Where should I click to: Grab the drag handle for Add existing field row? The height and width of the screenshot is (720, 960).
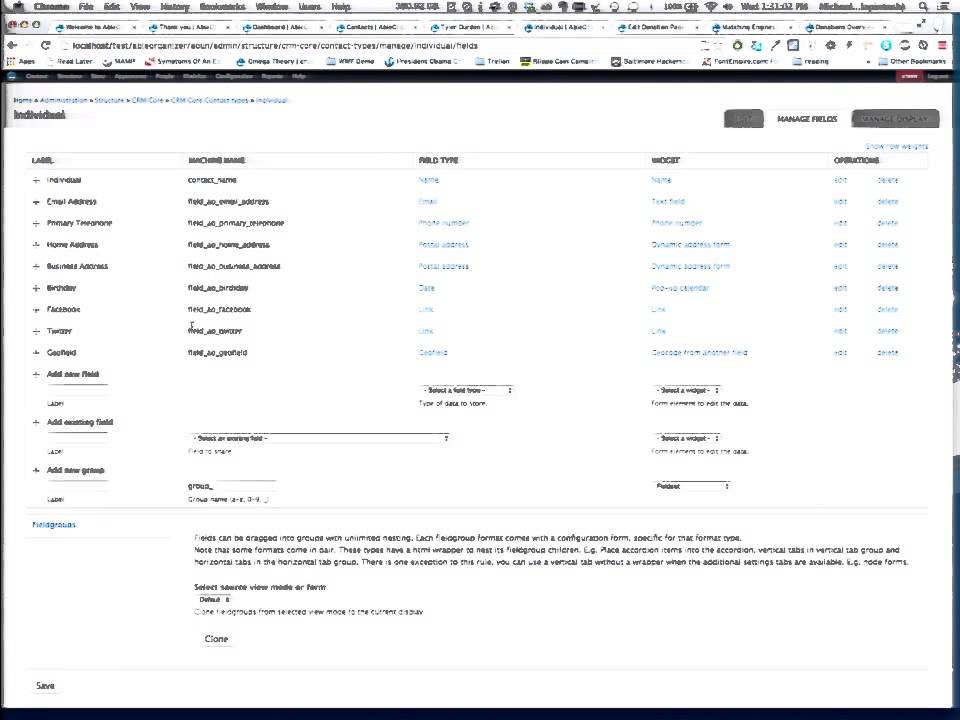click(36, 422)
